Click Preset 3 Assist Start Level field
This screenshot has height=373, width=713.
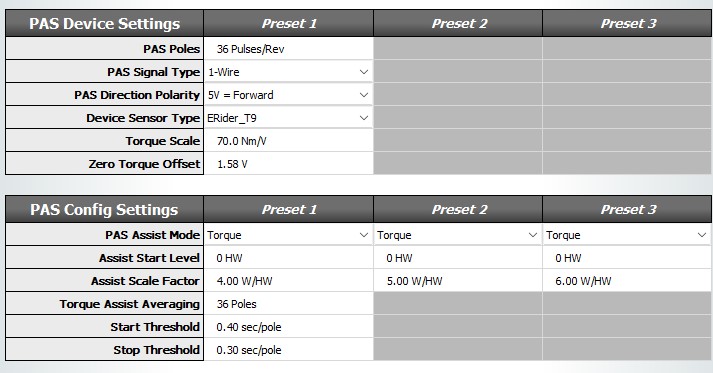tap(627, 258)
